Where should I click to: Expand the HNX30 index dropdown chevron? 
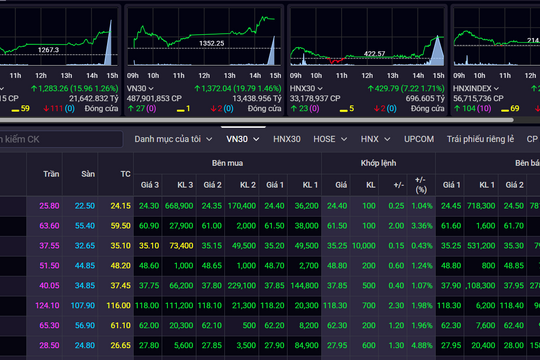click(320, 89)
